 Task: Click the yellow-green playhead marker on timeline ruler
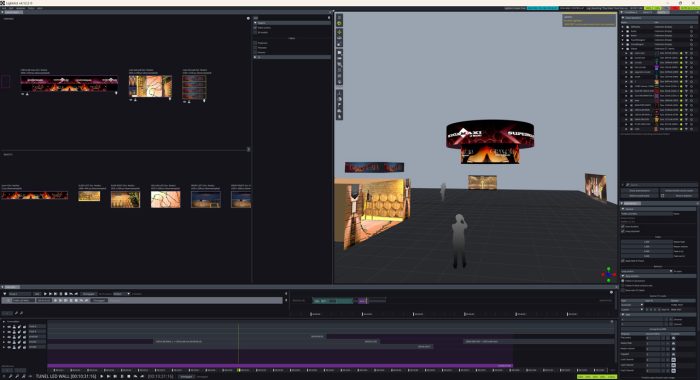tap(239, 370)
